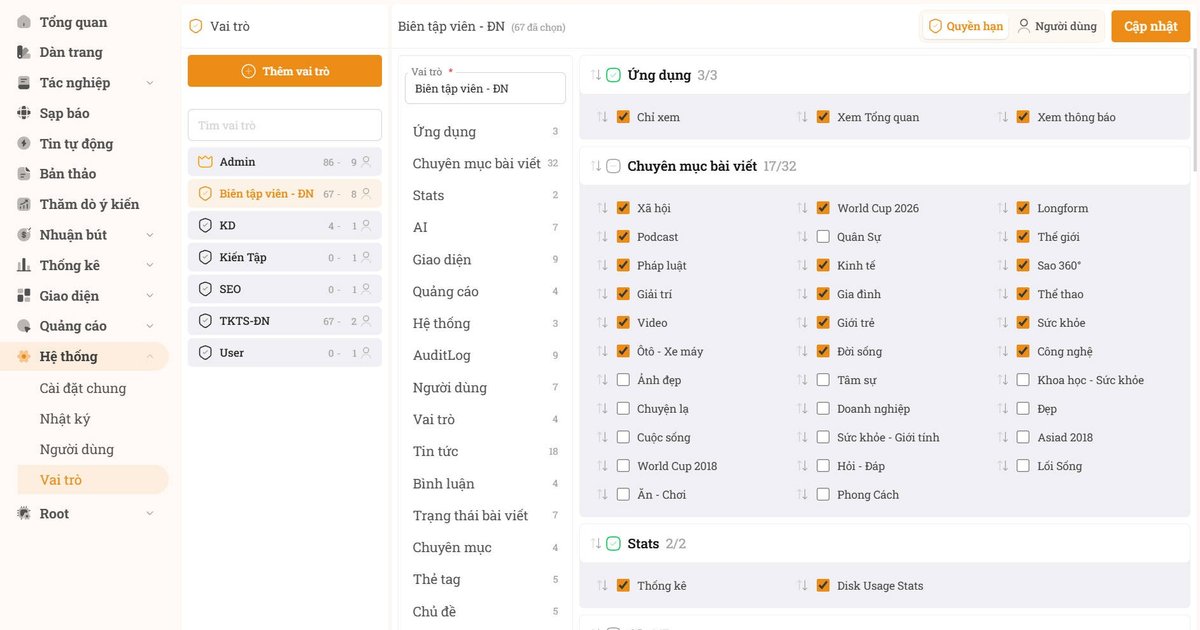Click the Cập nhật button

tap(1151, 26)
